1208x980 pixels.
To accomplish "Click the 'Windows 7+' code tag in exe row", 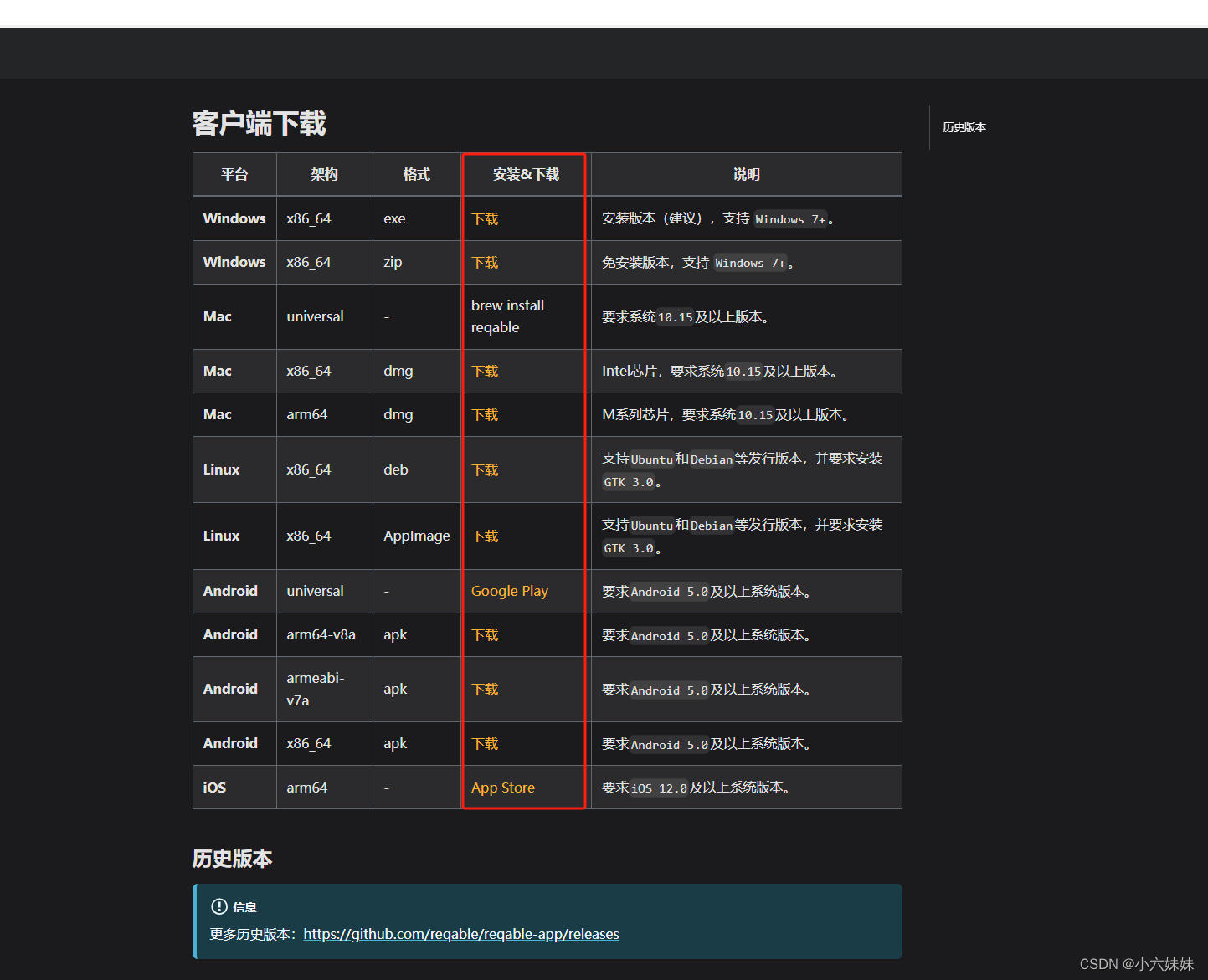I will pos(790,219).
